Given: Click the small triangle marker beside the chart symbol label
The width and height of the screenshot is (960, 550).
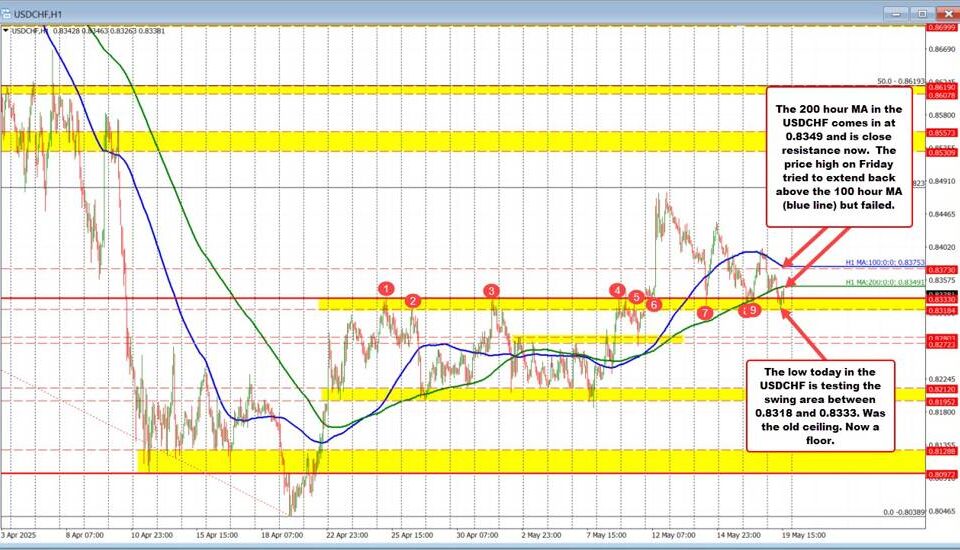Looking at the screenshot, I should coord(7,30).
